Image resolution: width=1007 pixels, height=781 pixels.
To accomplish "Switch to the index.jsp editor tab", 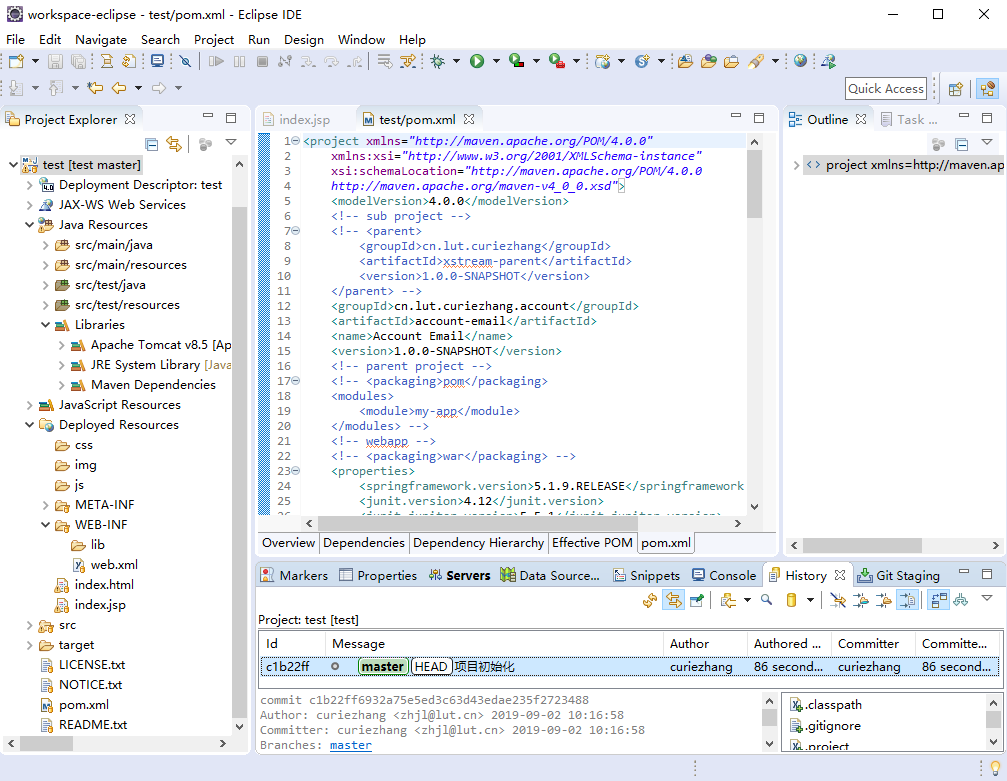I will tap(304, 119).
